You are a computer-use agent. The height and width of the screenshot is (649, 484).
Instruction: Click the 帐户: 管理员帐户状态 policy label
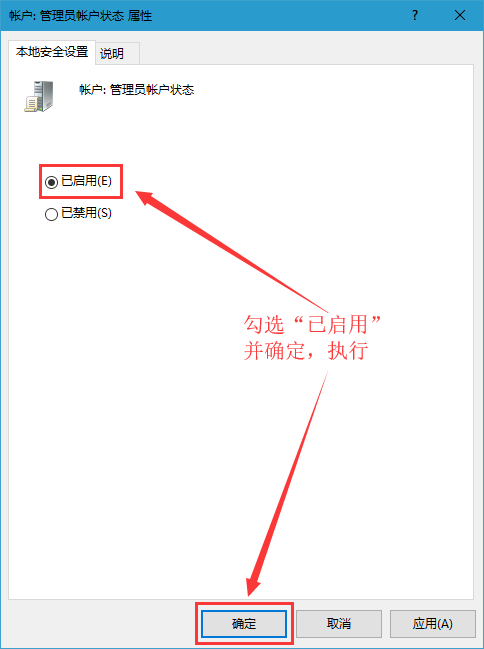(137, 90)
